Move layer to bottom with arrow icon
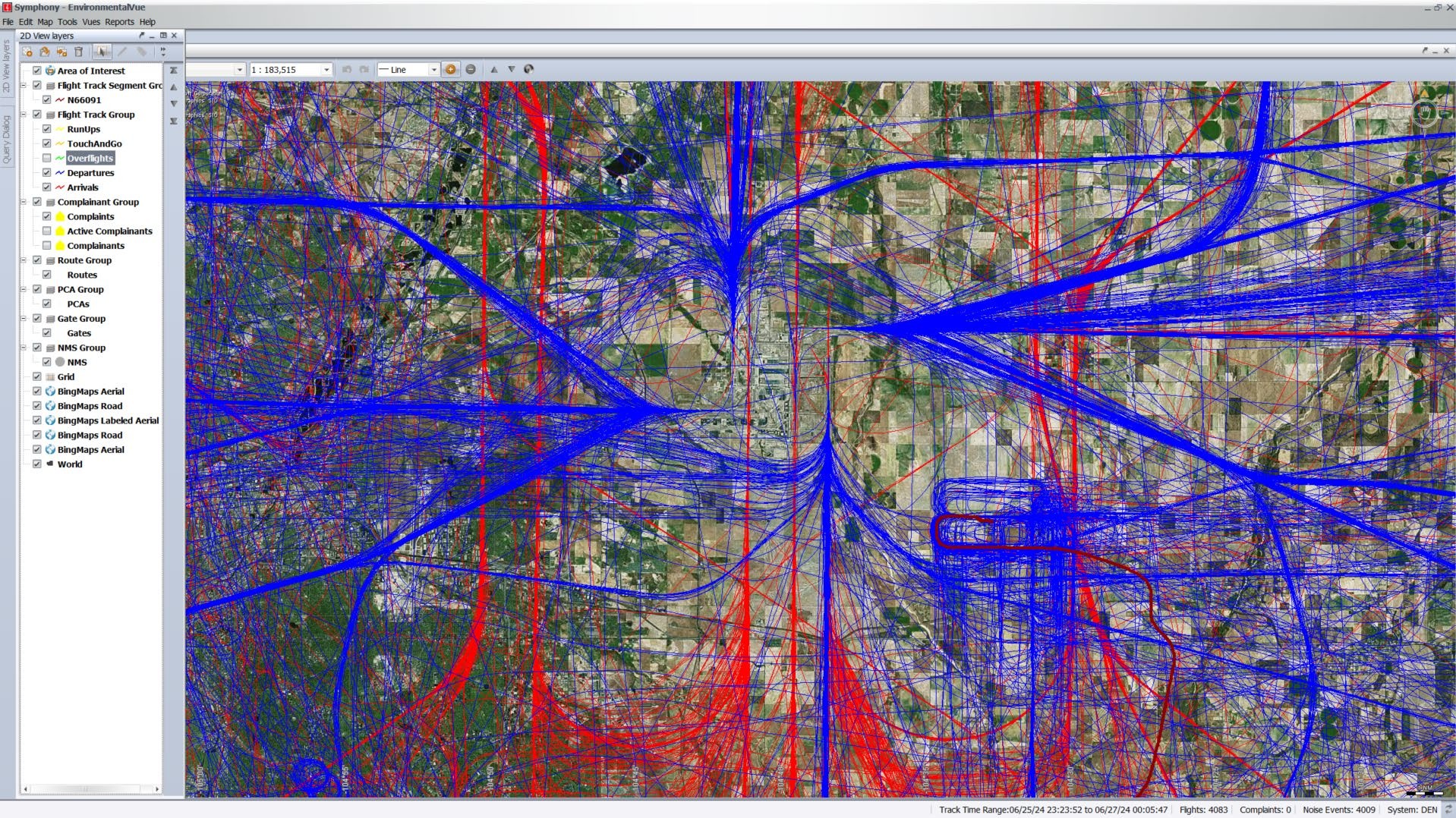The width and height of the screenshot is (1456, 818). tap(174, 121)
